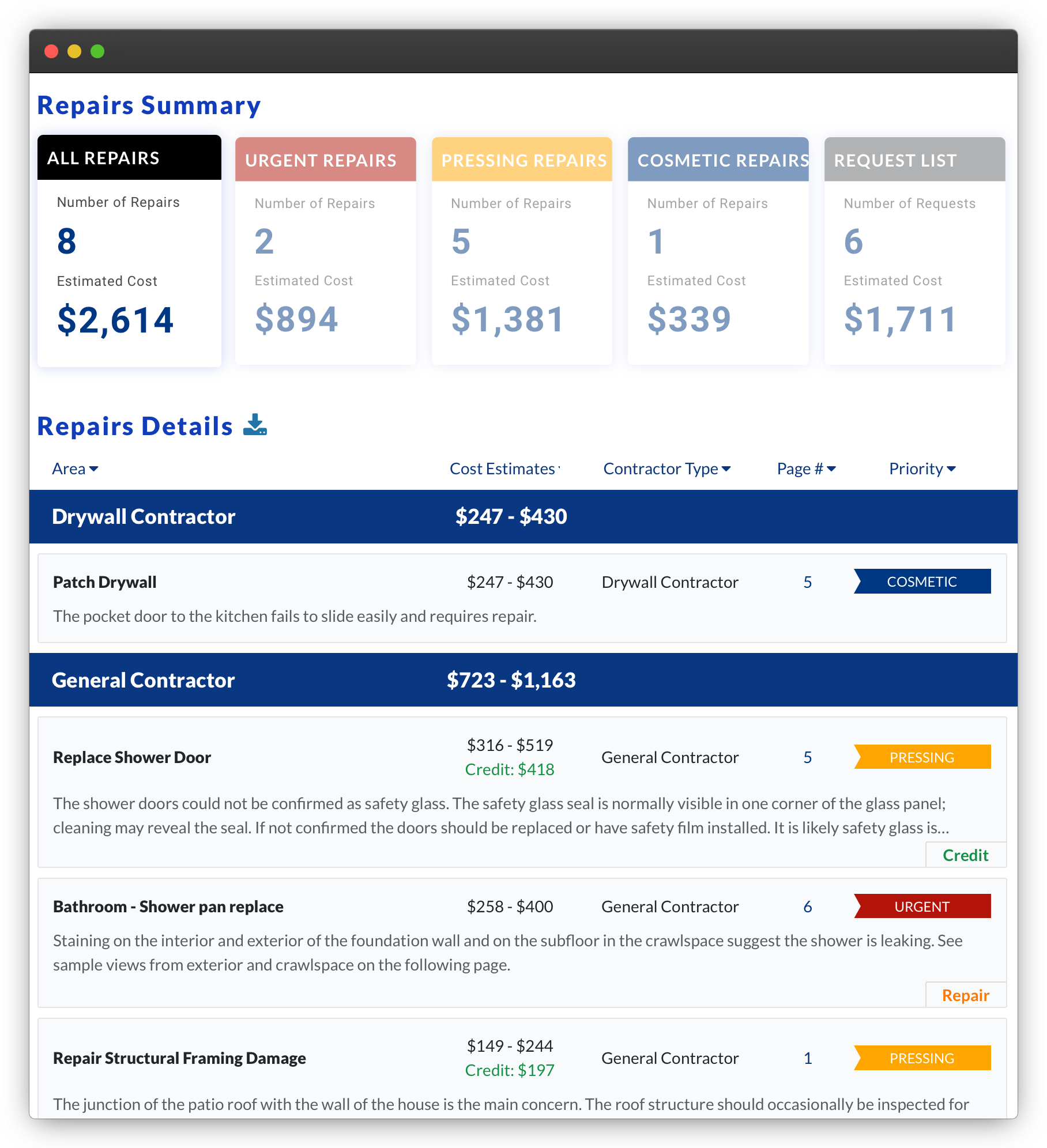
Task: Click the Repair button on Shower pan replace
Action: coord(965,995)
